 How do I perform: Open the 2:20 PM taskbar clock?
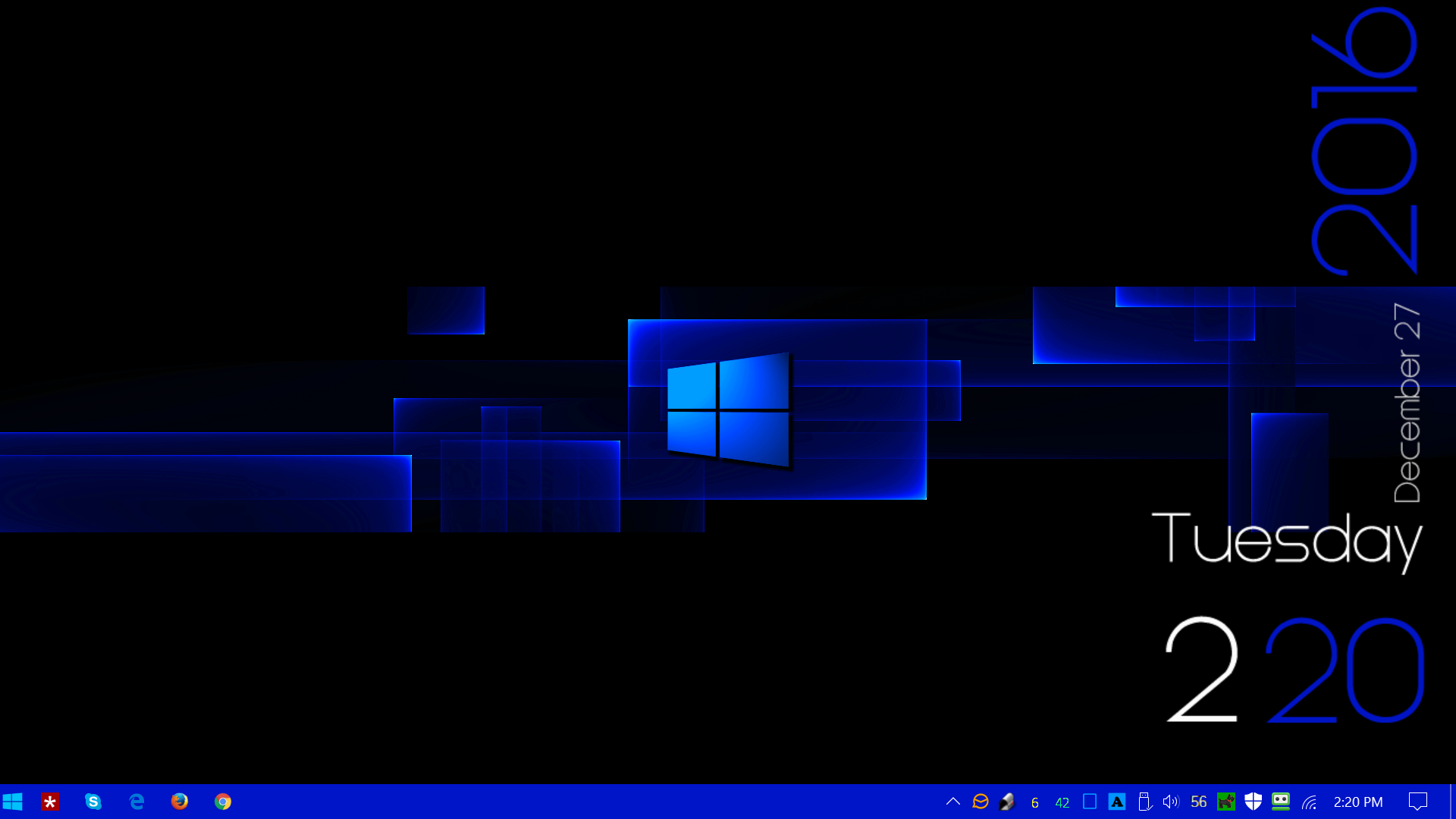[1357, 802]
